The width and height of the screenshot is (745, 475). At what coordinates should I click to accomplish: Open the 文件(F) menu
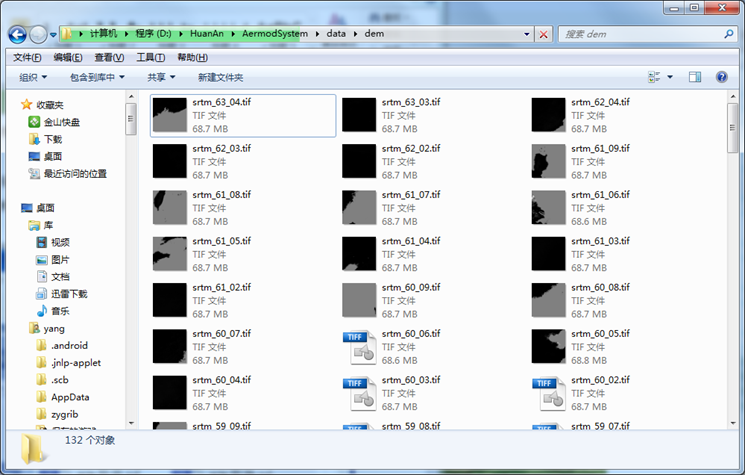26,58
